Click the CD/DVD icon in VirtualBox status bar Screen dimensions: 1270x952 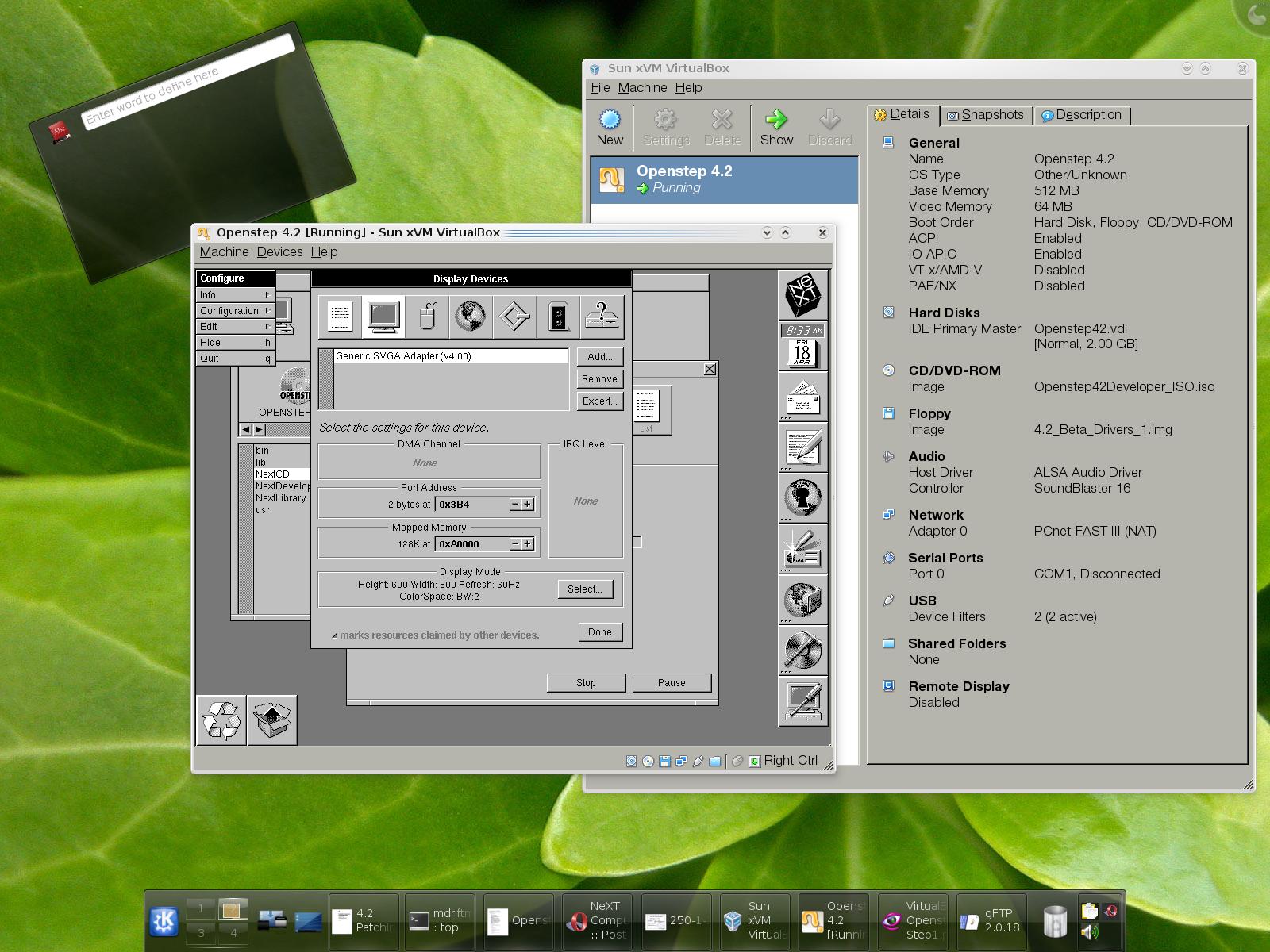647,761
